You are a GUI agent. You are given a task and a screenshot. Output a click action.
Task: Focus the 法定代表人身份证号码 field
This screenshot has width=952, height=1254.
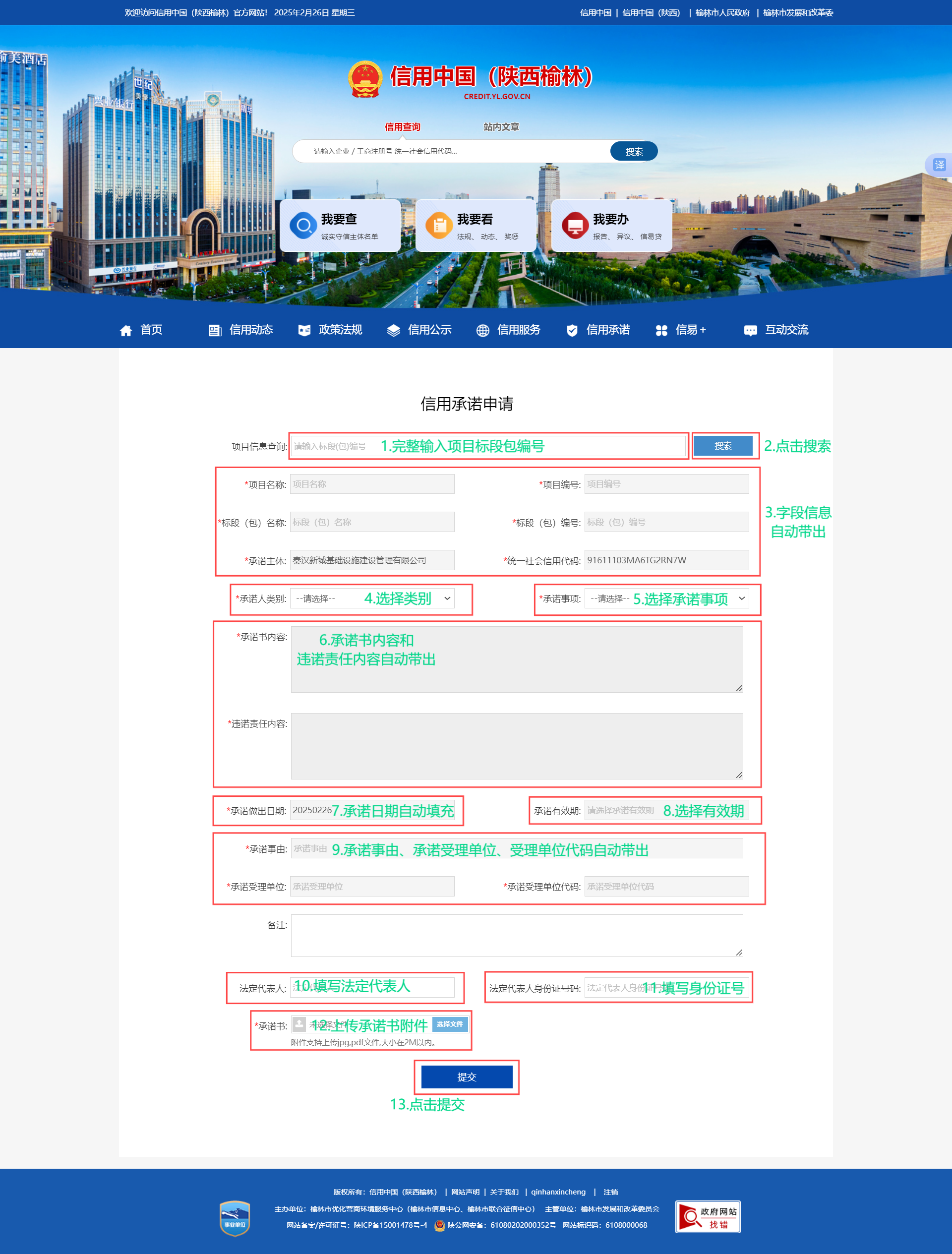(x=666, y=988)
